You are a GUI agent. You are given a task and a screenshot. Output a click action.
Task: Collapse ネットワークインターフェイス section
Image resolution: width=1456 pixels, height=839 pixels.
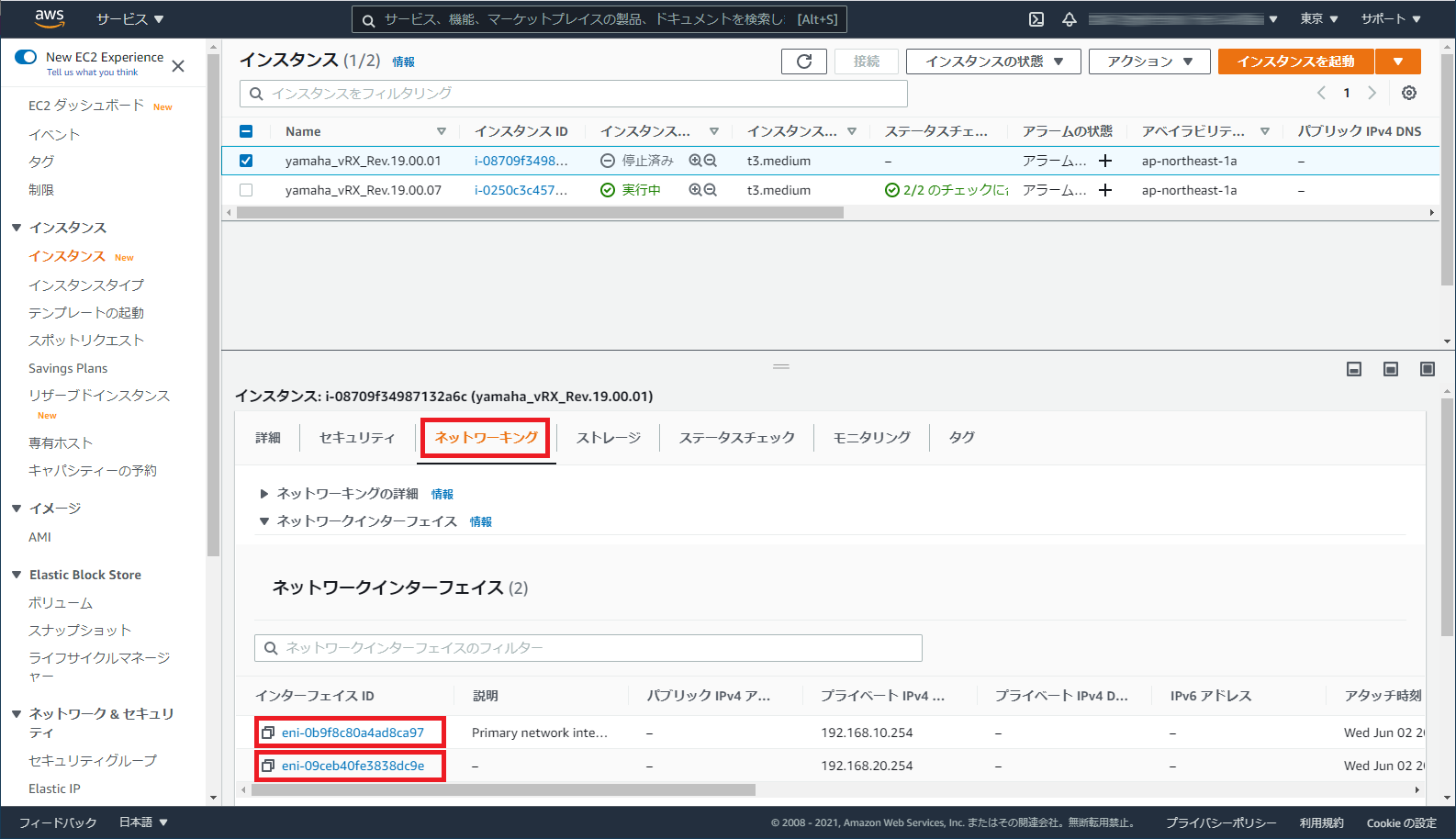264,521
